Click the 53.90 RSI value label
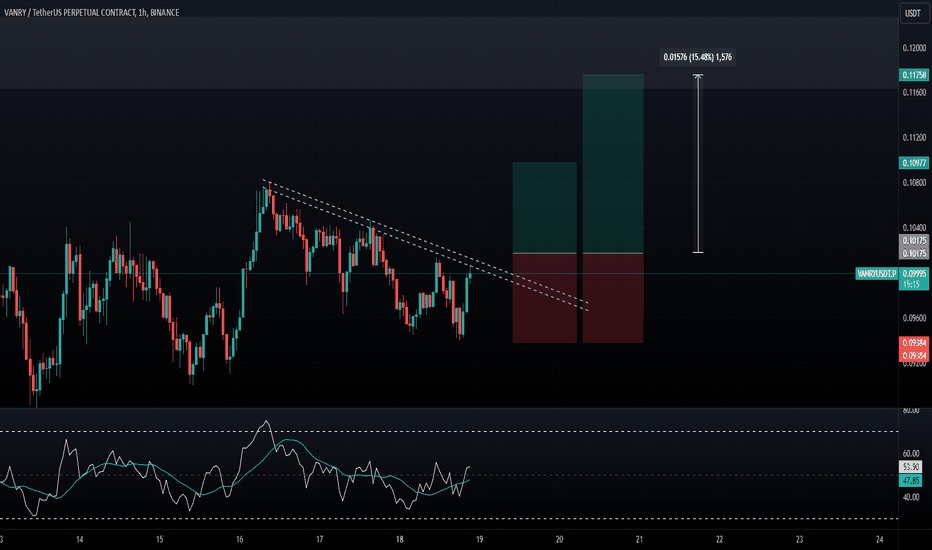Viewport: 932px width, 550px height. pyautogui.click(x=911, y=467)
